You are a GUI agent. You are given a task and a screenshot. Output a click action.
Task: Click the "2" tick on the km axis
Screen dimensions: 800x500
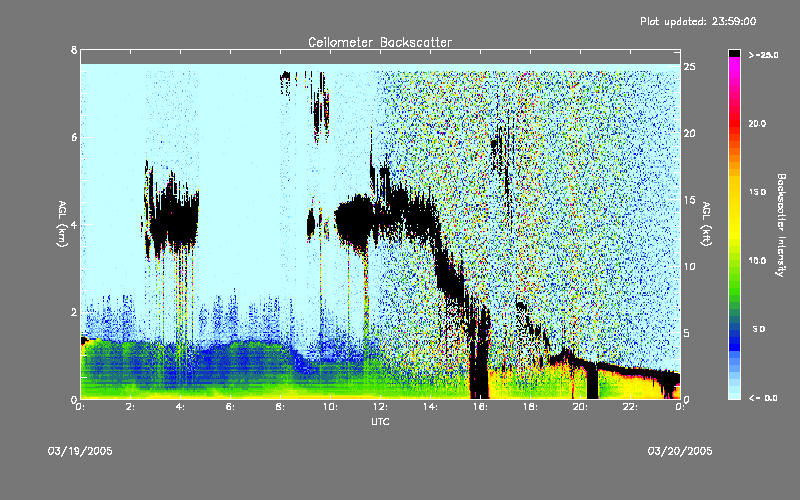(74, 312)
